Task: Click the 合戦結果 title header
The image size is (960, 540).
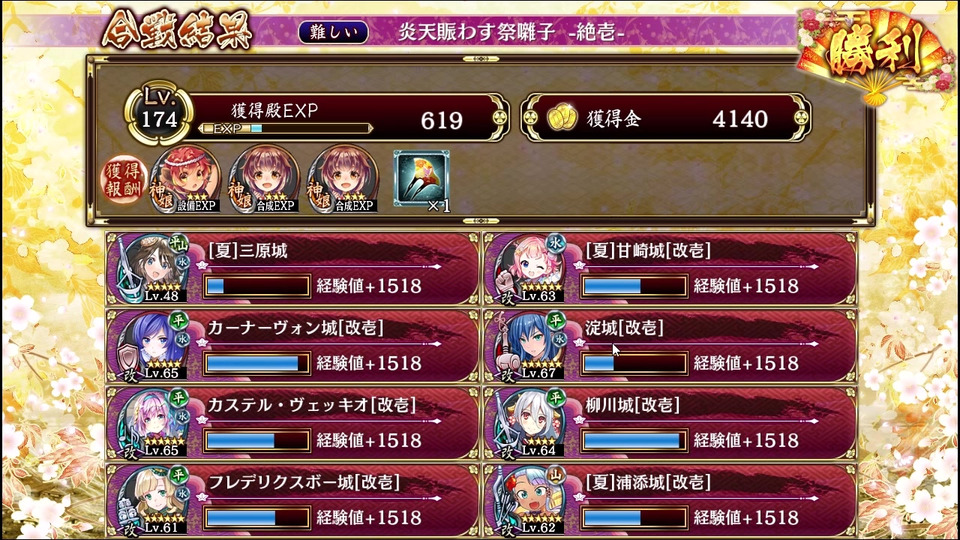Action: 177,30
